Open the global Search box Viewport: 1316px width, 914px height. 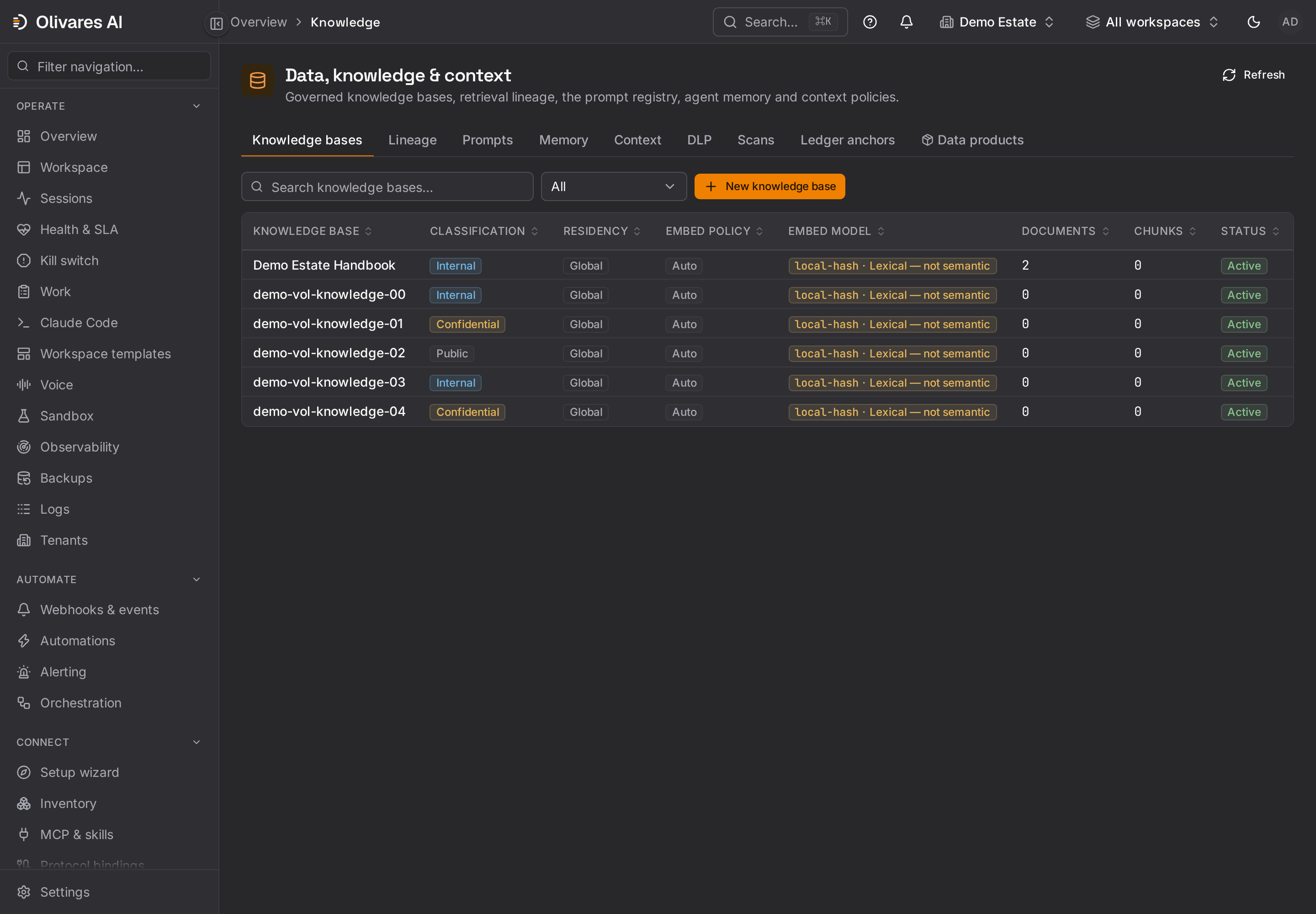tap(780, 22)
